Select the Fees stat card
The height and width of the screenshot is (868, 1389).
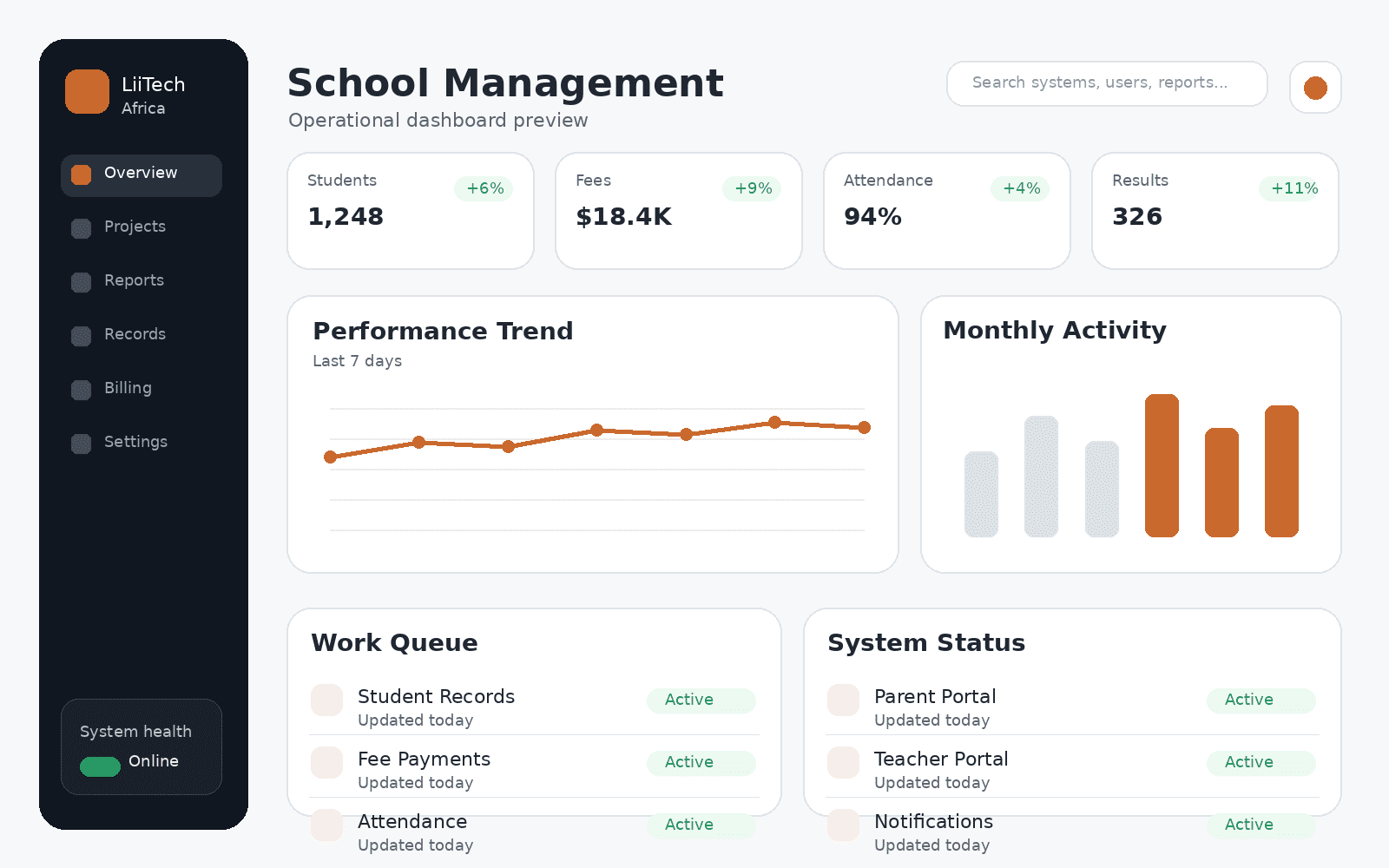(x=679, y=211)
